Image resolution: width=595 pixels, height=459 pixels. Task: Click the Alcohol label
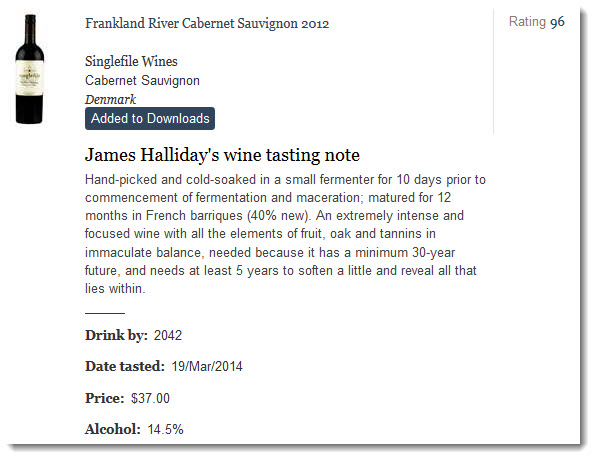point(113,429)
